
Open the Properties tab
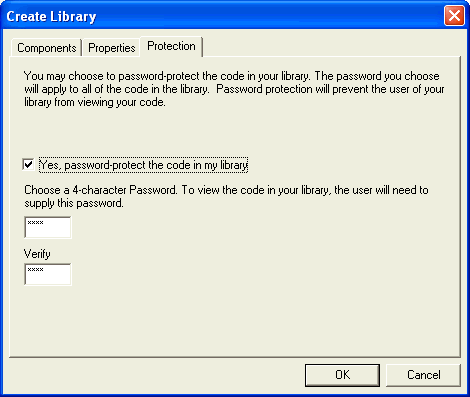point(111,48)
